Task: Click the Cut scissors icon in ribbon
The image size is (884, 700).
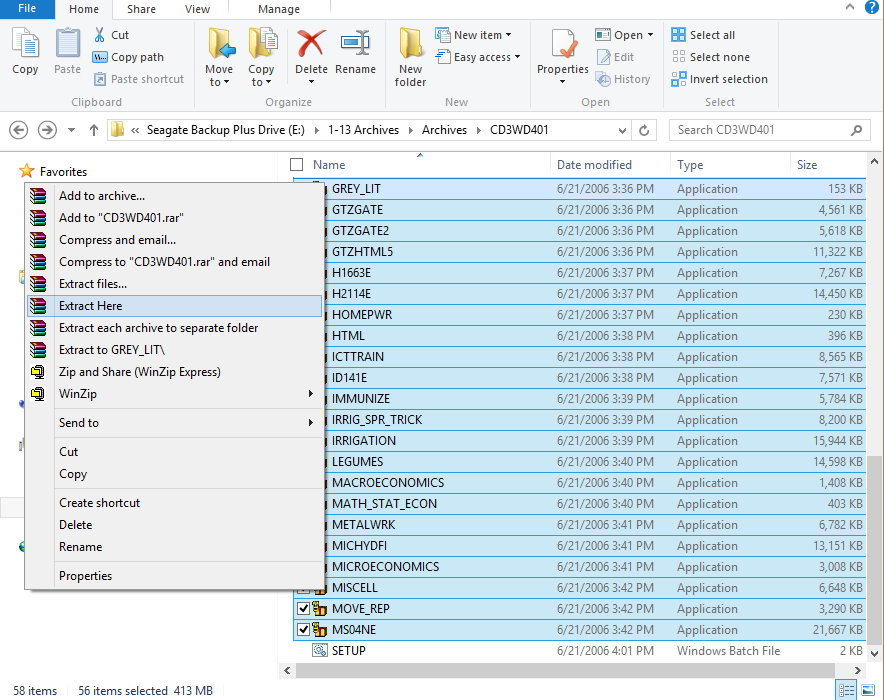Action: coord(99,35)
